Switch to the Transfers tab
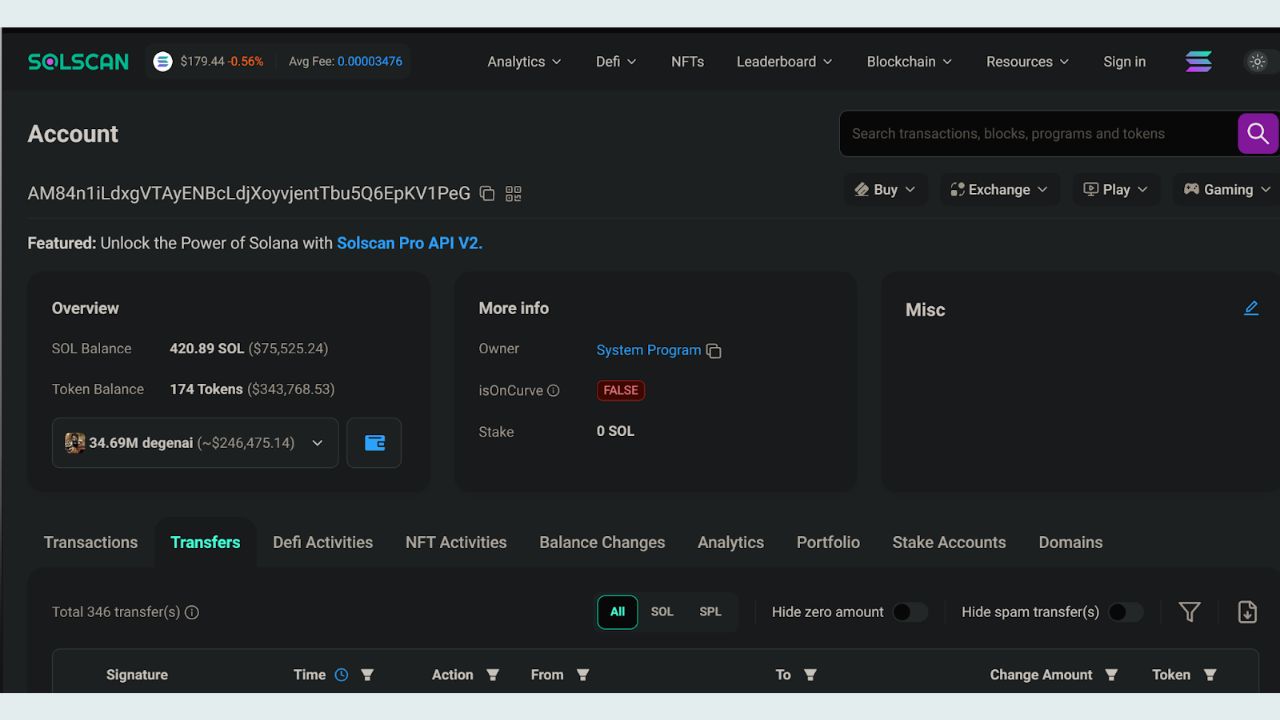The width and height of the screenshot is (1280, 720). point(205,542)
